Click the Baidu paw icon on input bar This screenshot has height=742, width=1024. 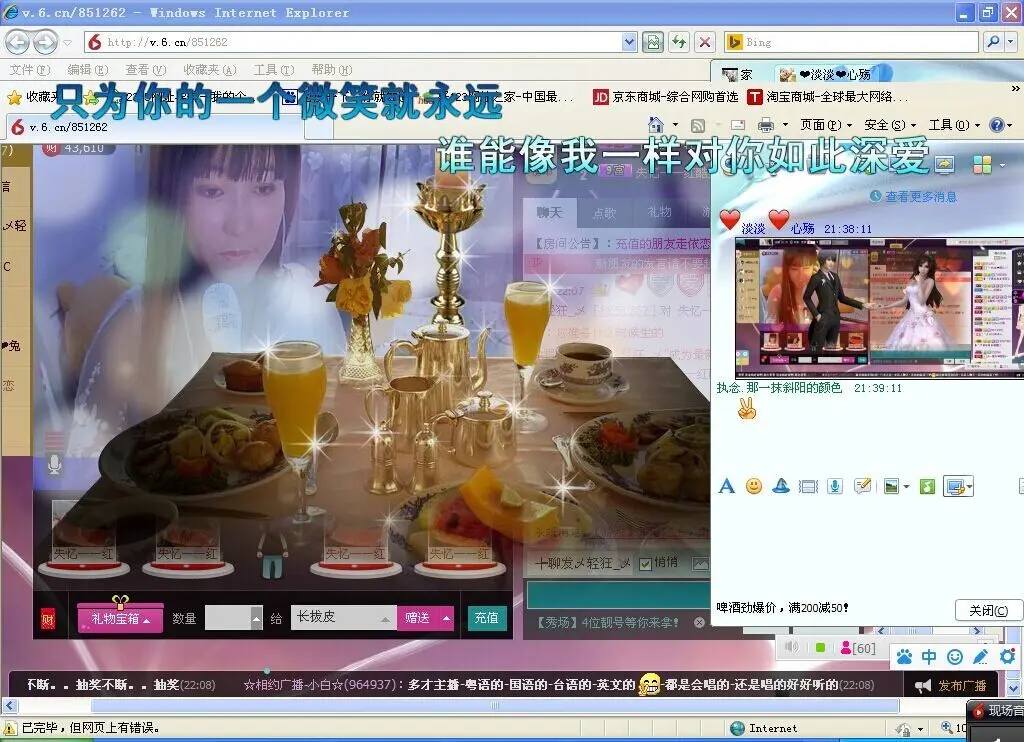tap(904, 656)
